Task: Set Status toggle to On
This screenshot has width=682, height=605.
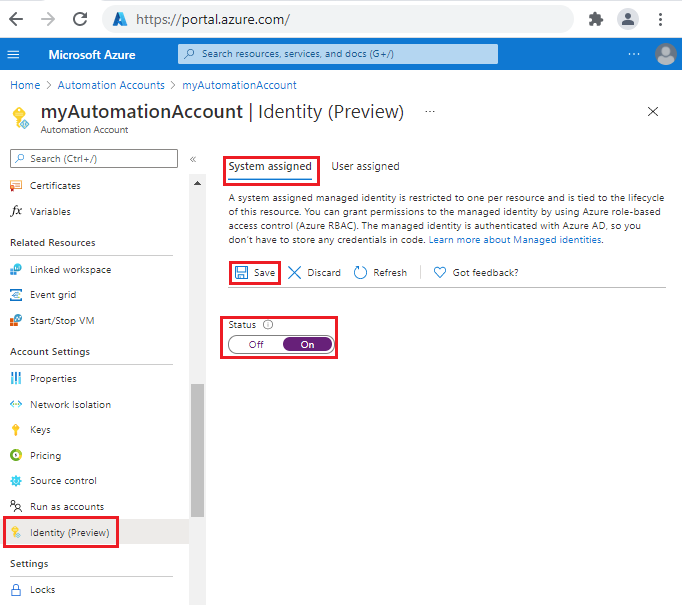Action: tap(308, 345)
